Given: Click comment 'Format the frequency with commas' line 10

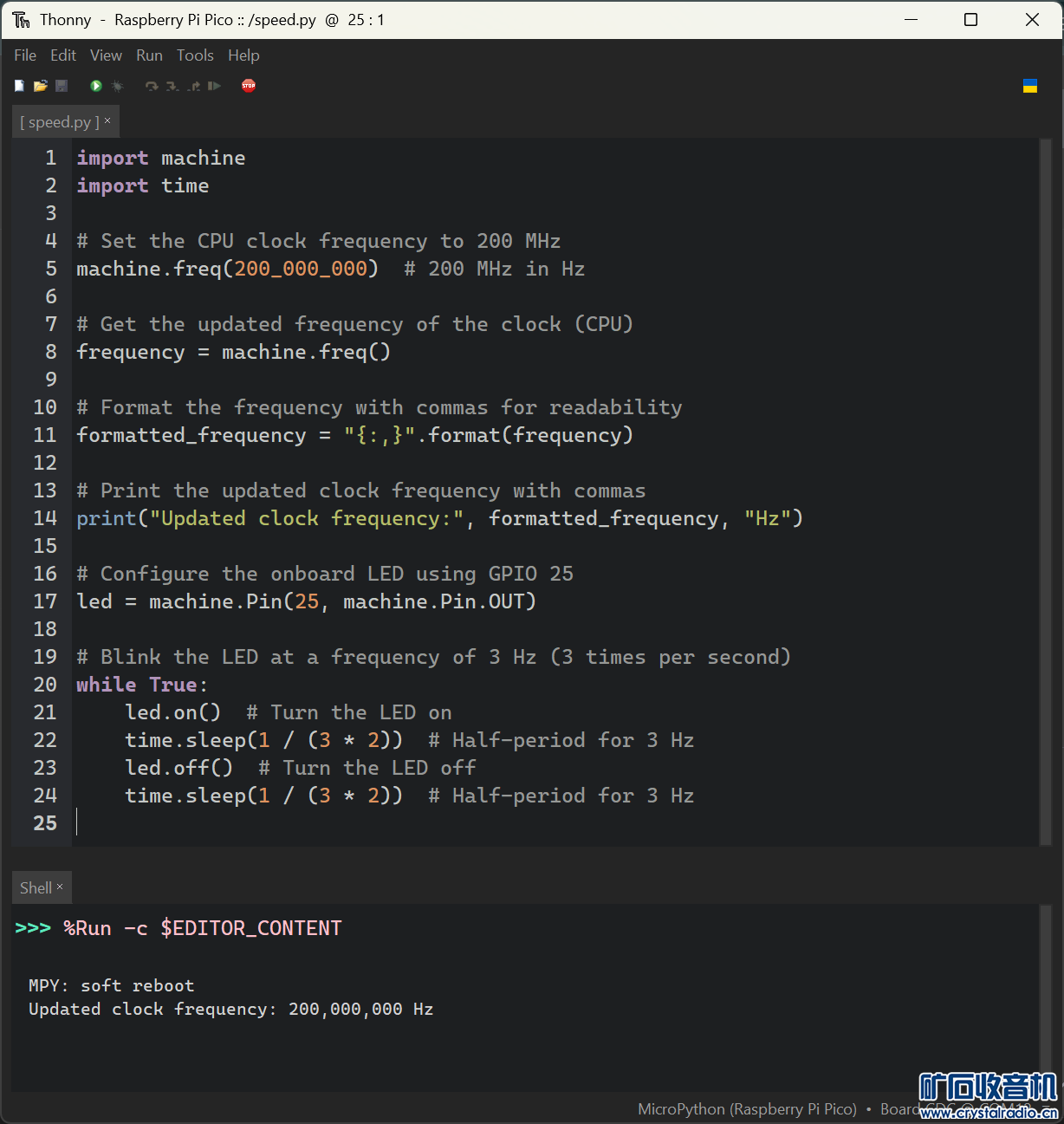Looking at the screenshot, I should (x=380, y=407).
